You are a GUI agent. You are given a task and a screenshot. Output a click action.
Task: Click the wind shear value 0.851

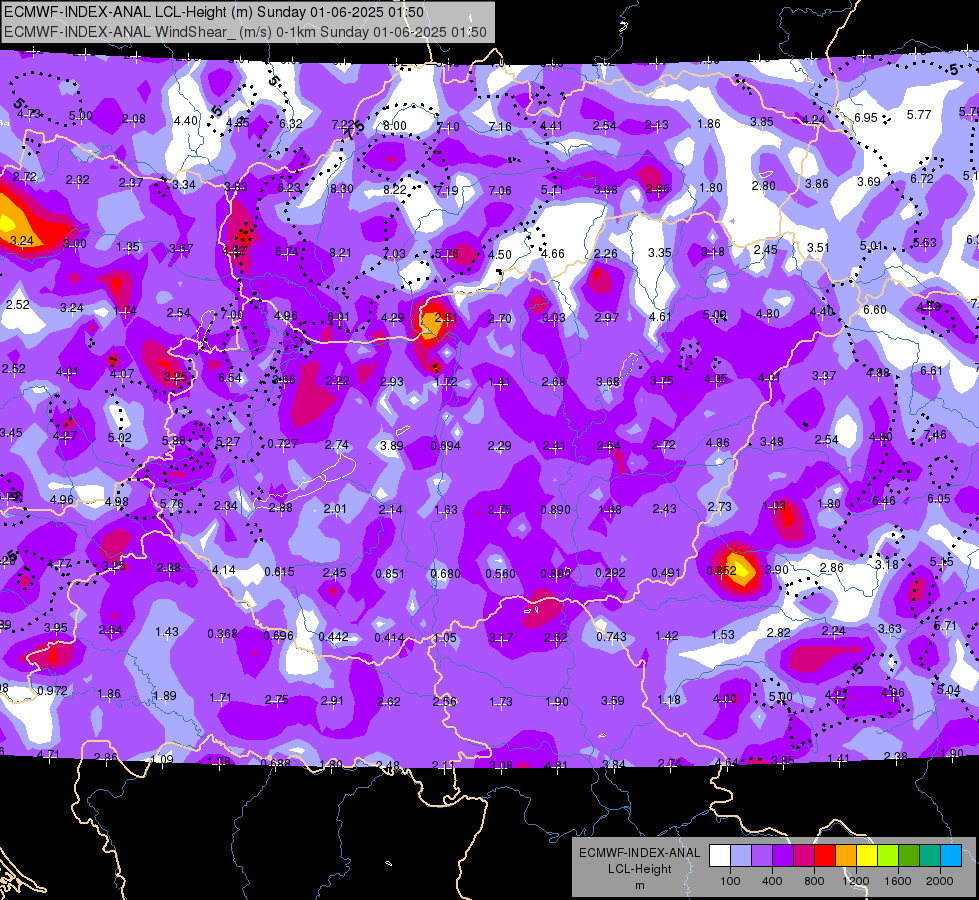[x=390, y=573]
